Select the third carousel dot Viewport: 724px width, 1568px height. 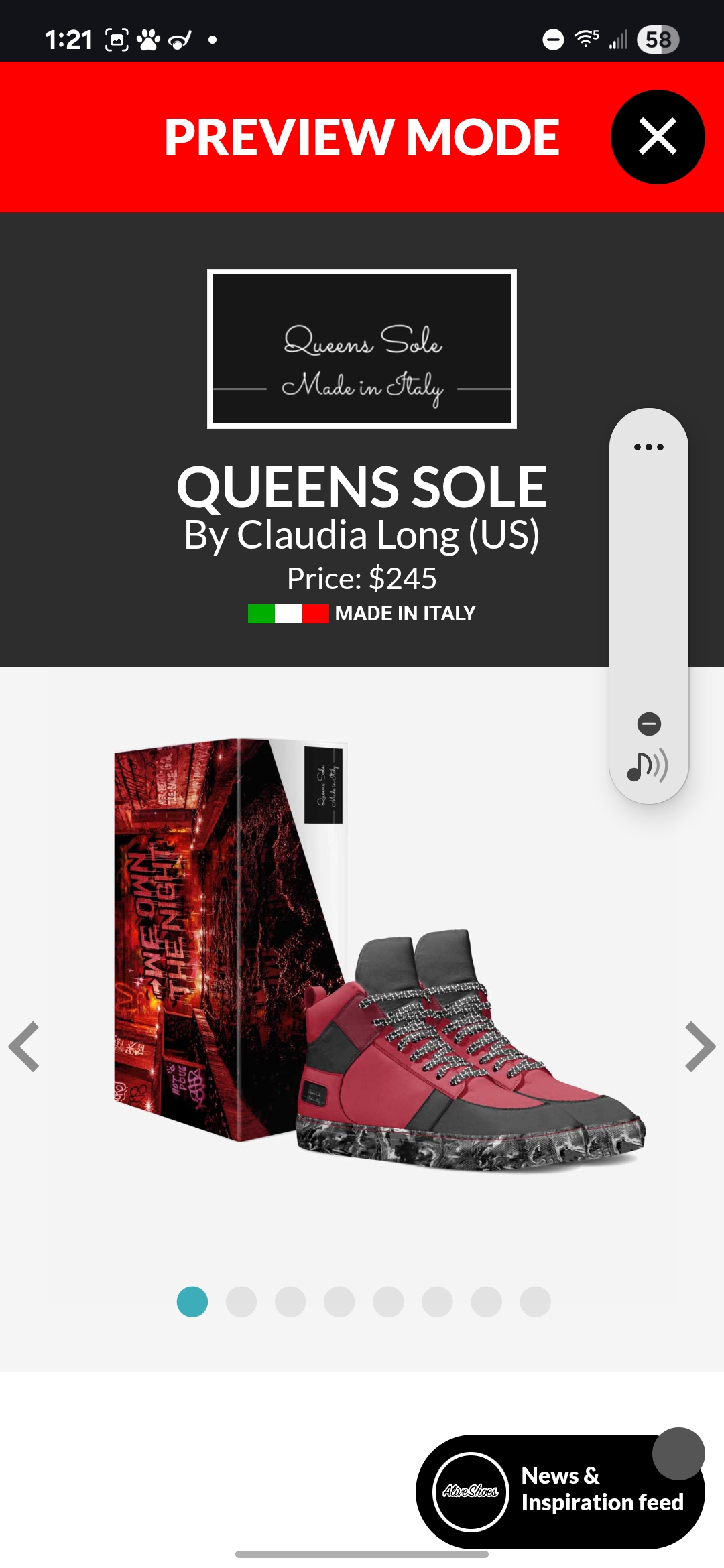click(290, 1301)
